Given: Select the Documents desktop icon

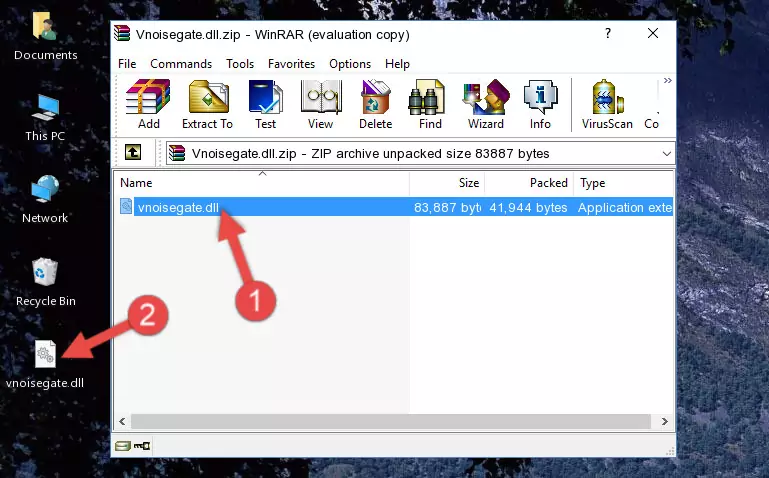Looking at the screenshot, I should tap(46, 35).
